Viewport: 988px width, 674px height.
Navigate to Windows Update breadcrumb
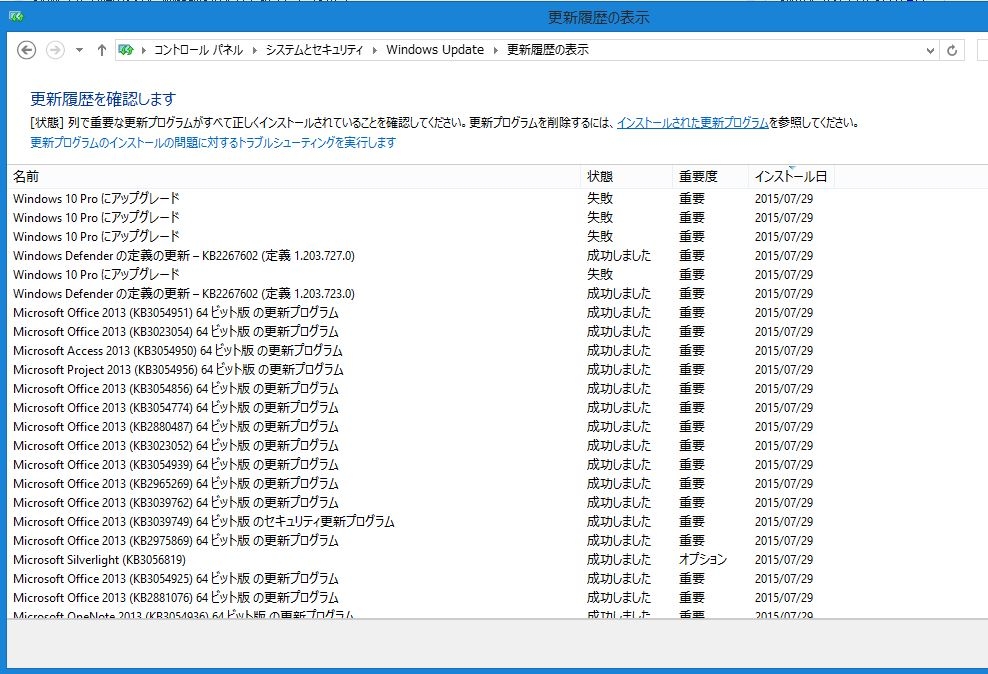pos(435,50)
